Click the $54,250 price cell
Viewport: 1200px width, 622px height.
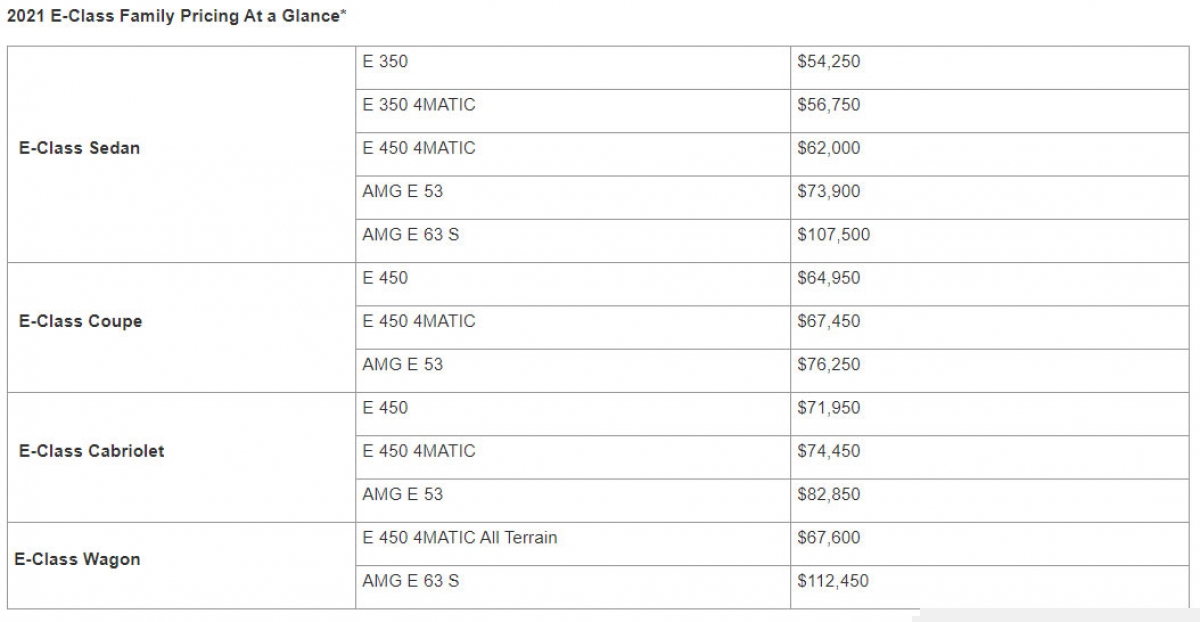coord(828,62)
